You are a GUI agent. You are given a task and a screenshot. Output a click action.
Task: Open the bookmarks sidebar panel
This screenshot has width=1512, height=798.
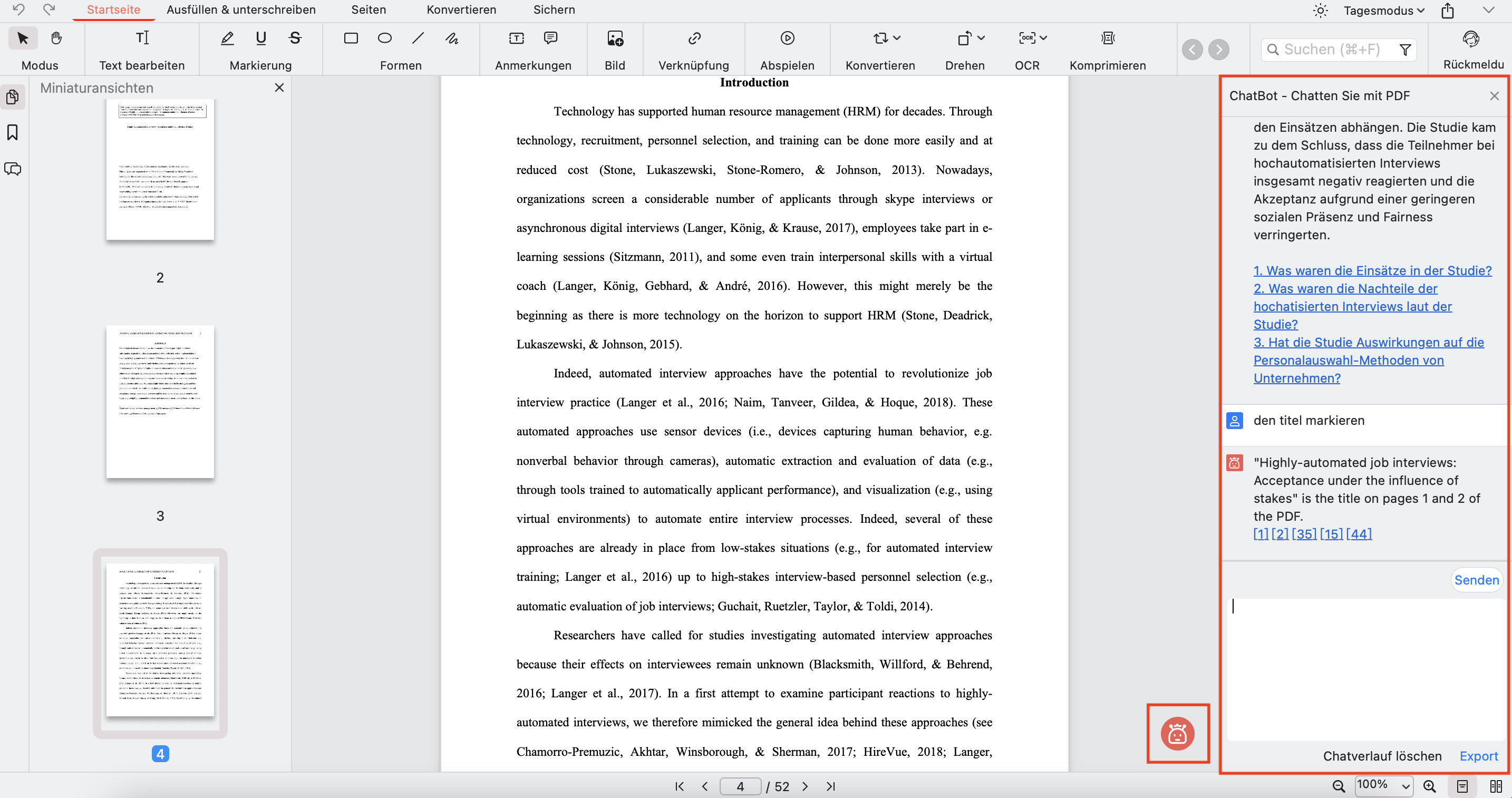pyautogui.click(x=12, y=133)
